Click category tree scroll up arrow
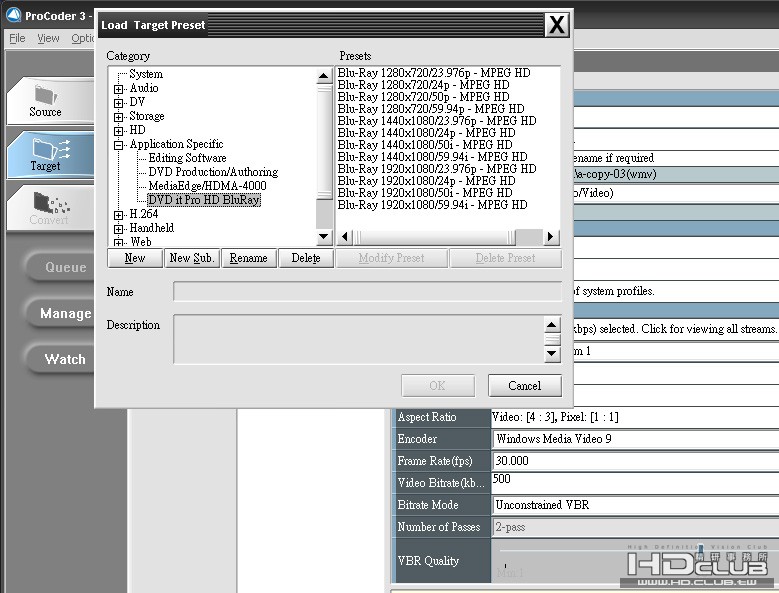This screenshot has height=593, width=779. click(x=324, y=76)
